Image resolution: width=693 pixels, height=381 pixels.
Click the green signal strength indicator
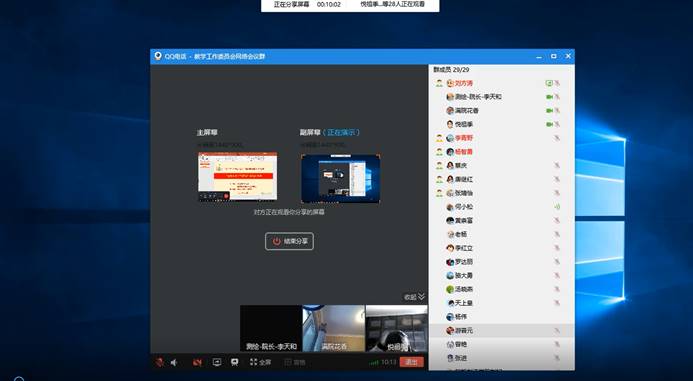[x=374, y=362]
